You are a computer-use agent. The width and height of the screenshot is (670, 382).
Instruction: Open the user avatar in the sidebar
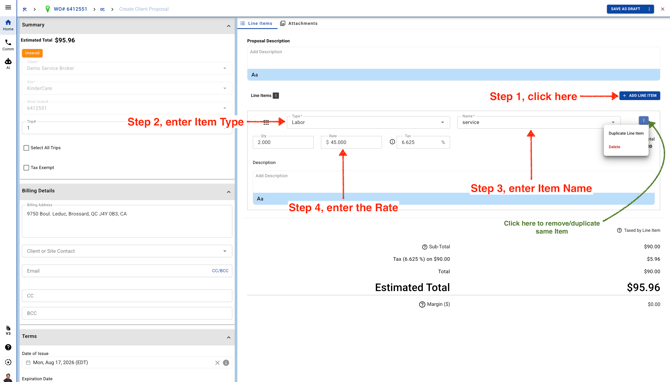point(8,378)
